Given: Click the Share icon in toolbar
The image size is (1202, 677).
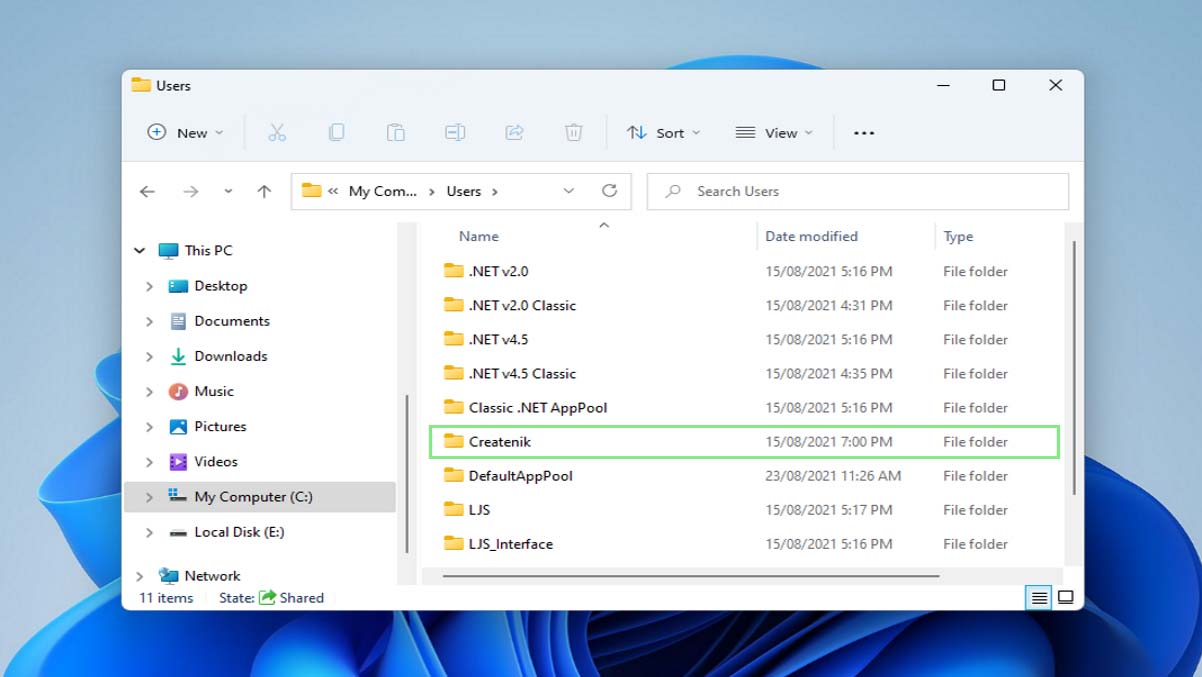Looking at the screenshot, I should click(514, 132).
